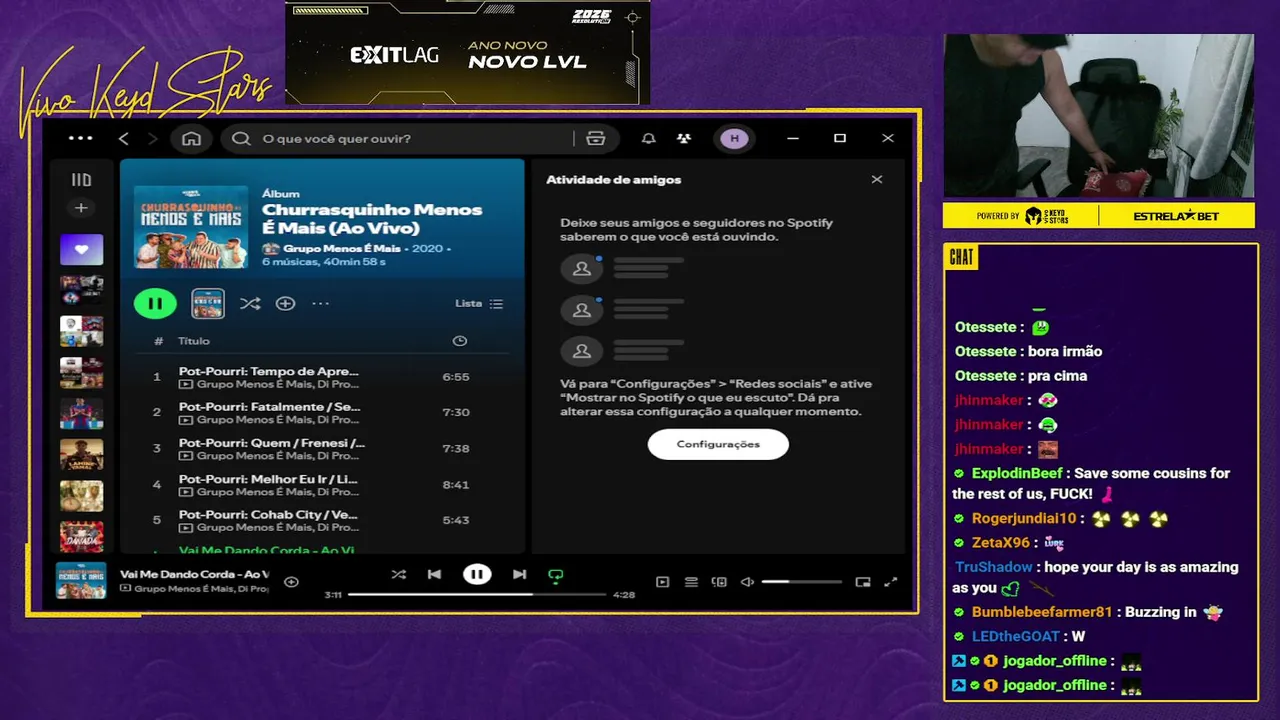Skip to the next track
Viewport: 1280px width, 720px height.
pyautogui.click(x=519, y=574)
